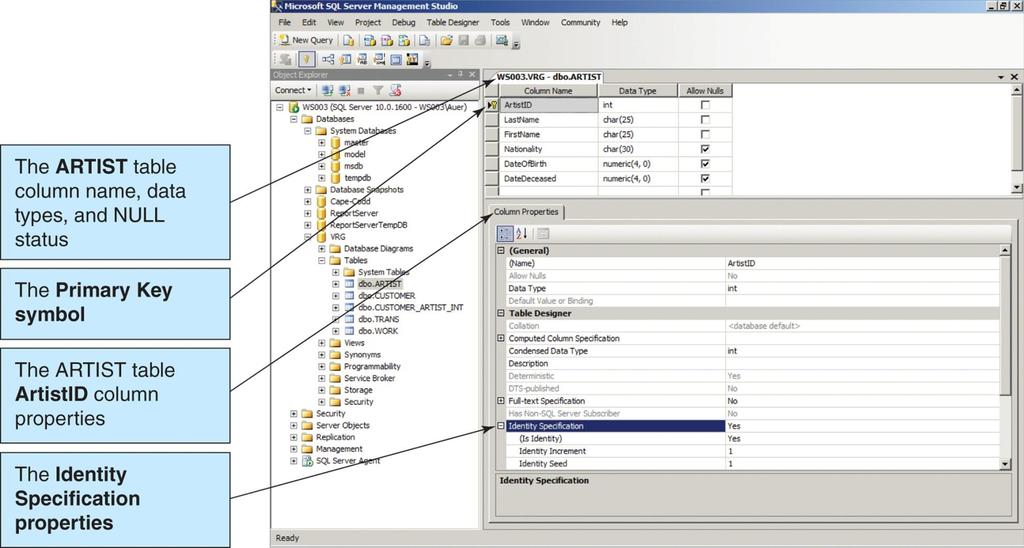Uncheck Allow Nulls for DateOfBirth
The image size is (1024, 548).
(x=705, y=164)
